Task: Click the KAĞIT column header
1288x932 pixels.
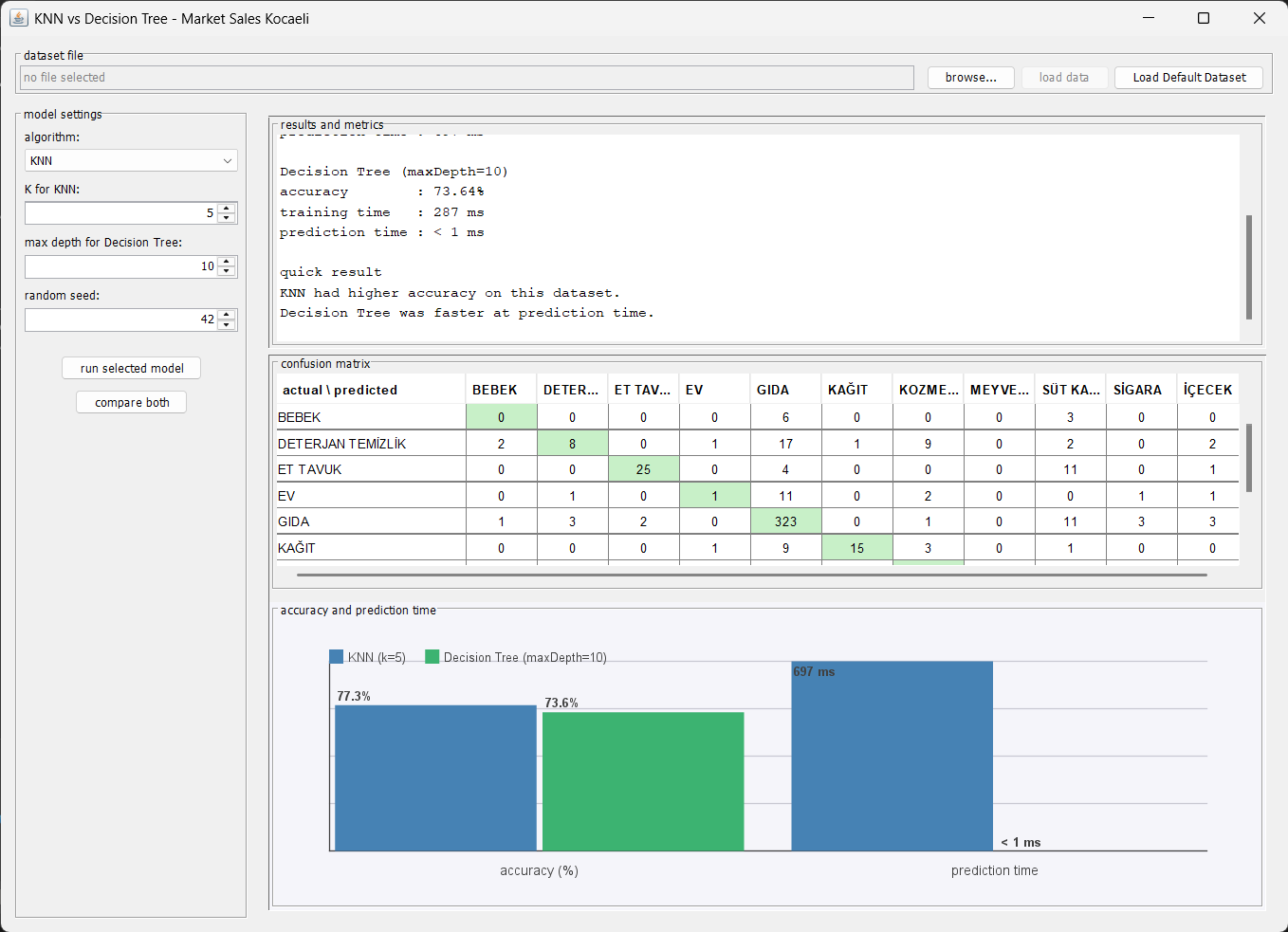Action: pyautogui.click(x=857, y=390)
